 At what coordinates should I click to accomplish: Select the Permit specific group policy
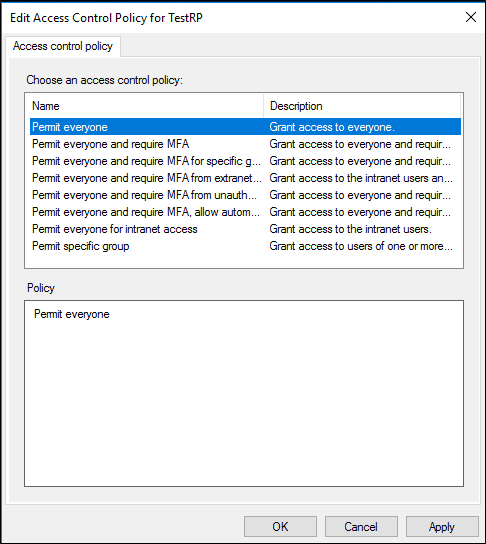click(245, 246)
